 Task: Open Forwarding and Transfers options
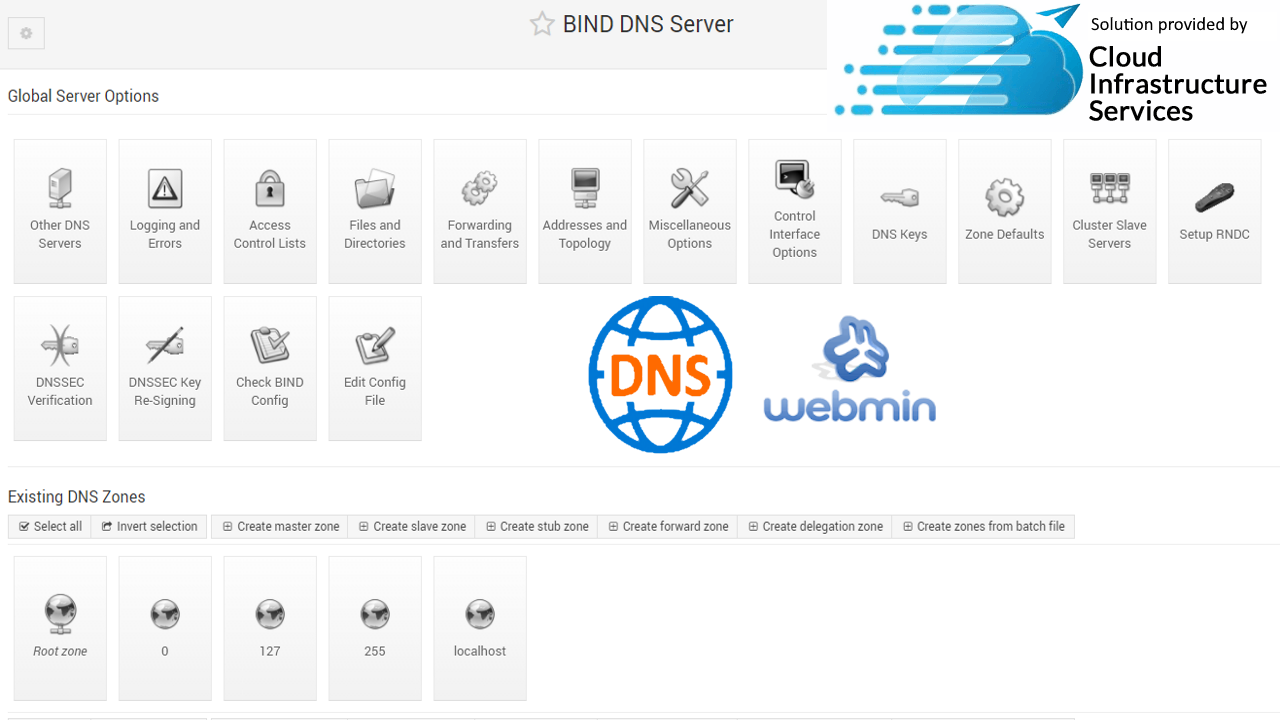tap(480, 211)
